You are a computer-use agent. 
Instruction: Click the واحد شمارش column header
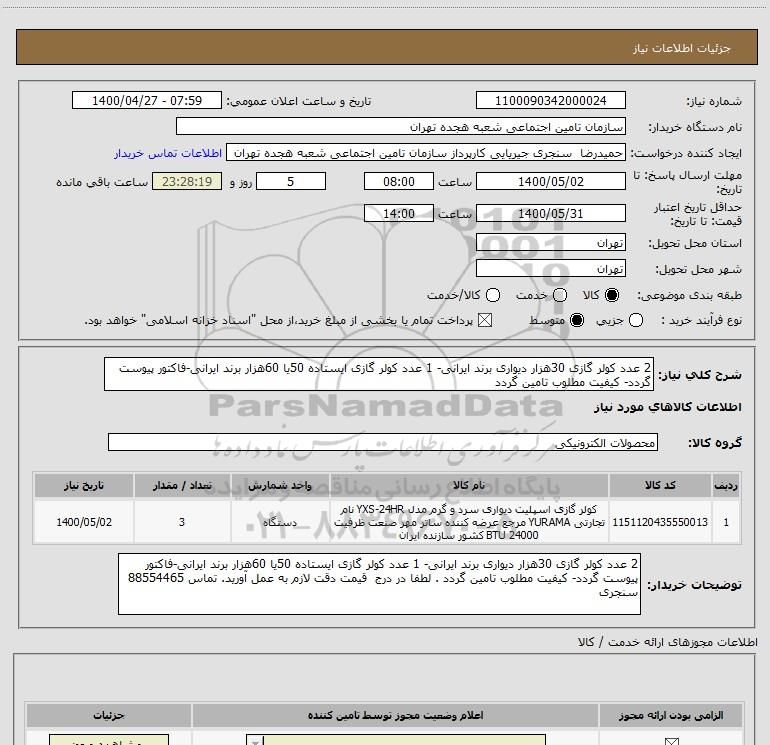coord(280,486)
